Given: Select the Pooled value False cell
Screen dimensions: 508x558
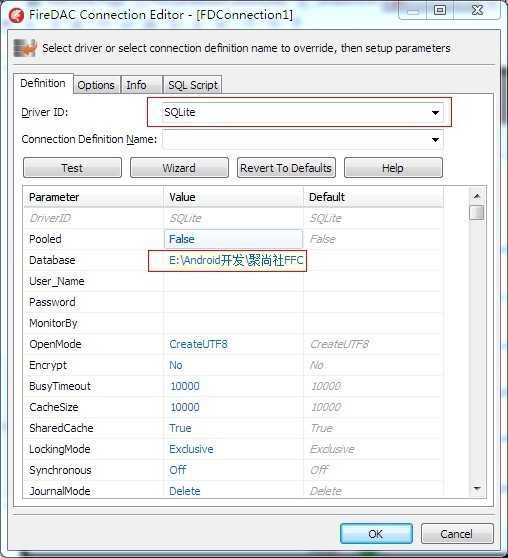Looking at the screenshot, I should [234, 239].
